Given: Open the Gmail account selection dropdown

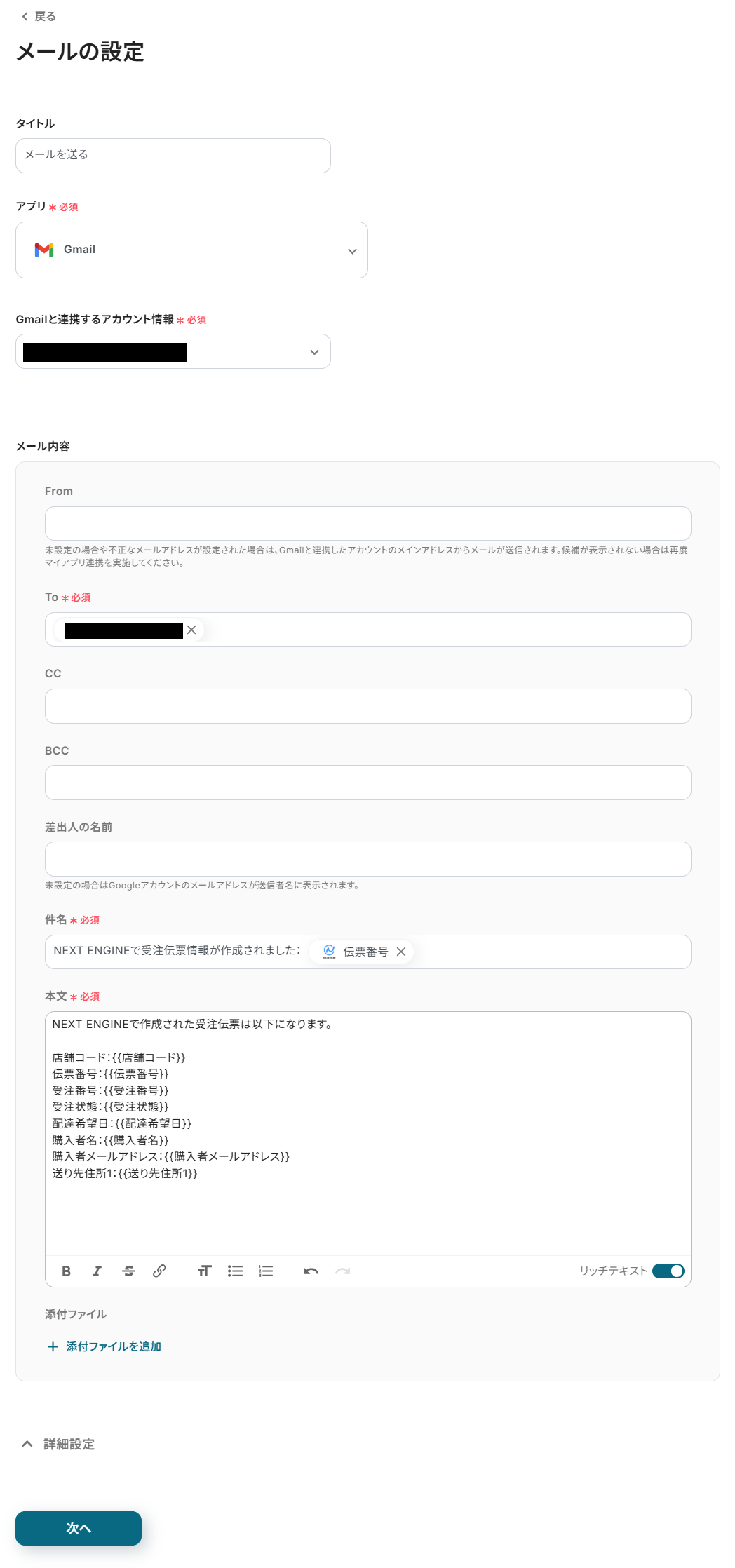Looking at the screenshot, I should [x=173, y=351].
